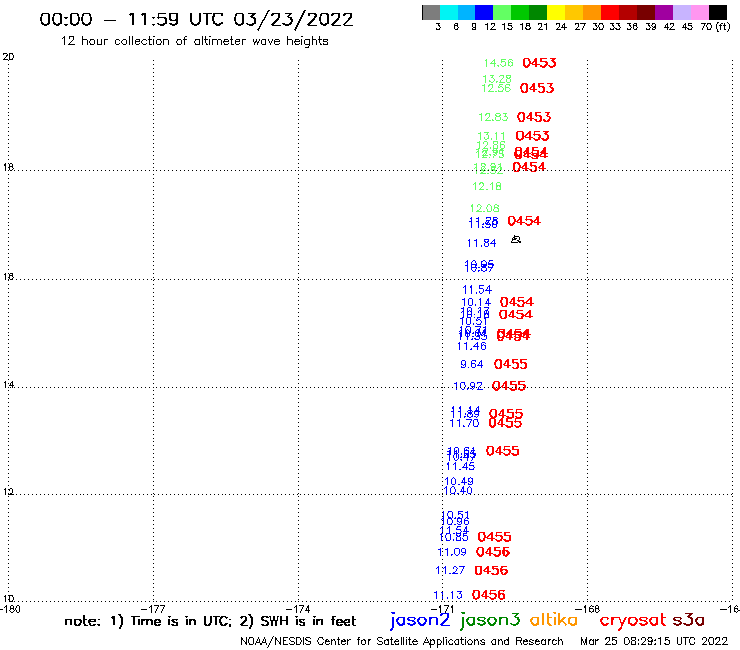
Task: Click the small black island outline near 11.84
Action: [x=516, y=240]
